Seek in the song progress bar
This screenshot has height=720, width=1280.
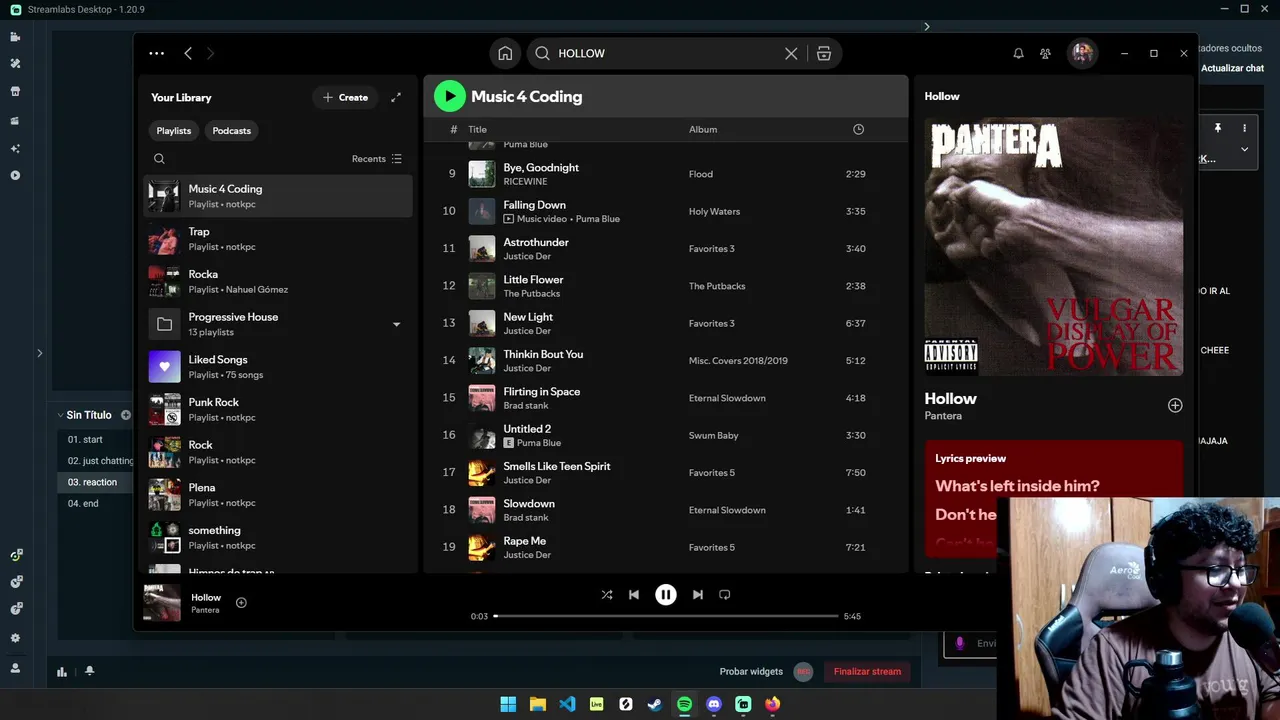click(666, 616)
